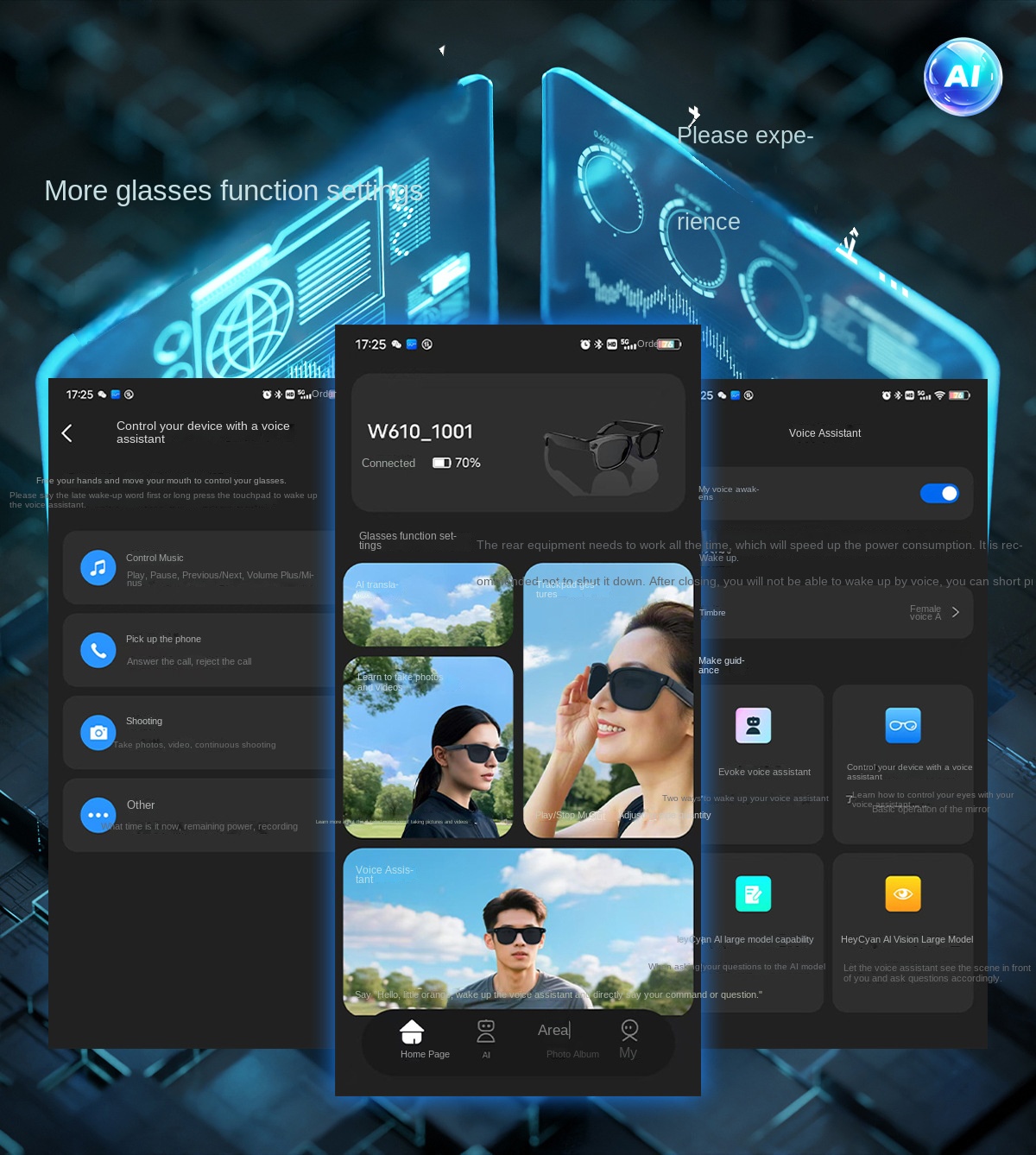Open HeyCyan AI large model capability icon
This screenshot has height=1155, width=1036.
click(x=753, y=894)
